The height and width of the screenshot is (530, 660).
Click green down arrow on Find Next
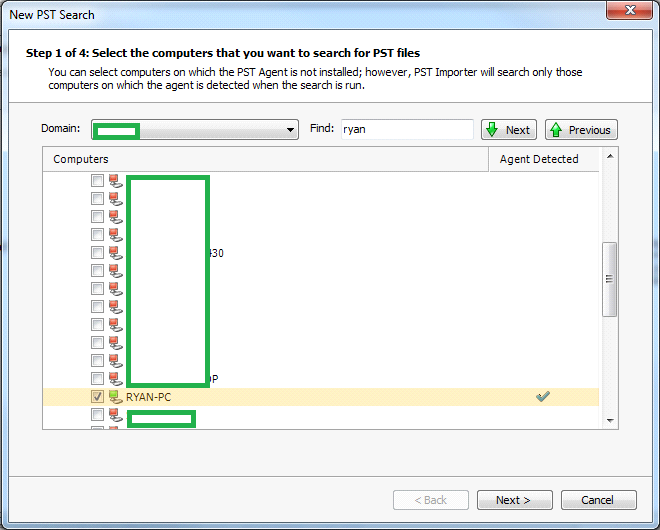coord(492,130)
